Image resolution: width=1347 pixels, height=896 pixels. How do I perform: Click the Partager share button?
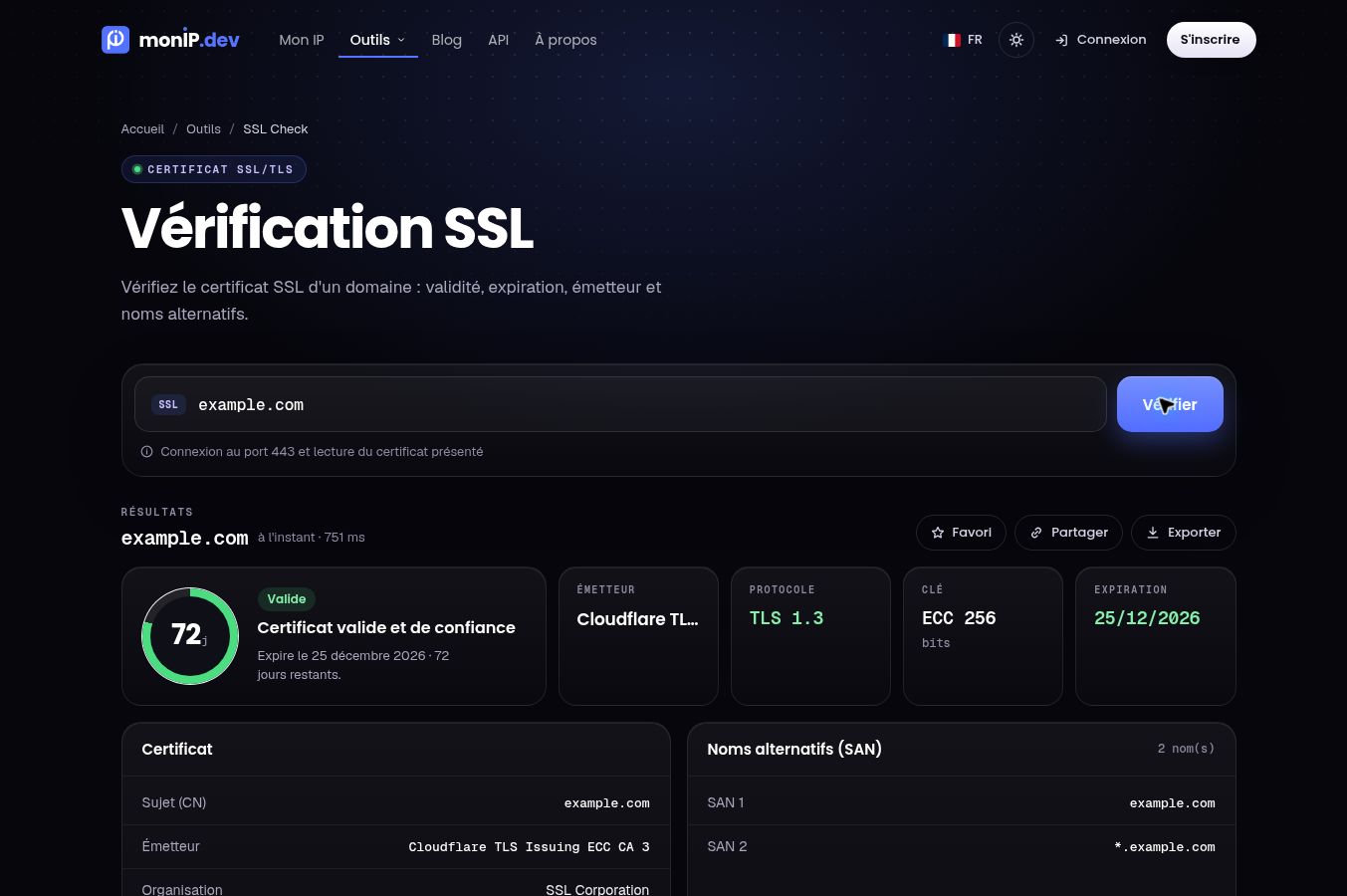click(x=1068, y=533)
